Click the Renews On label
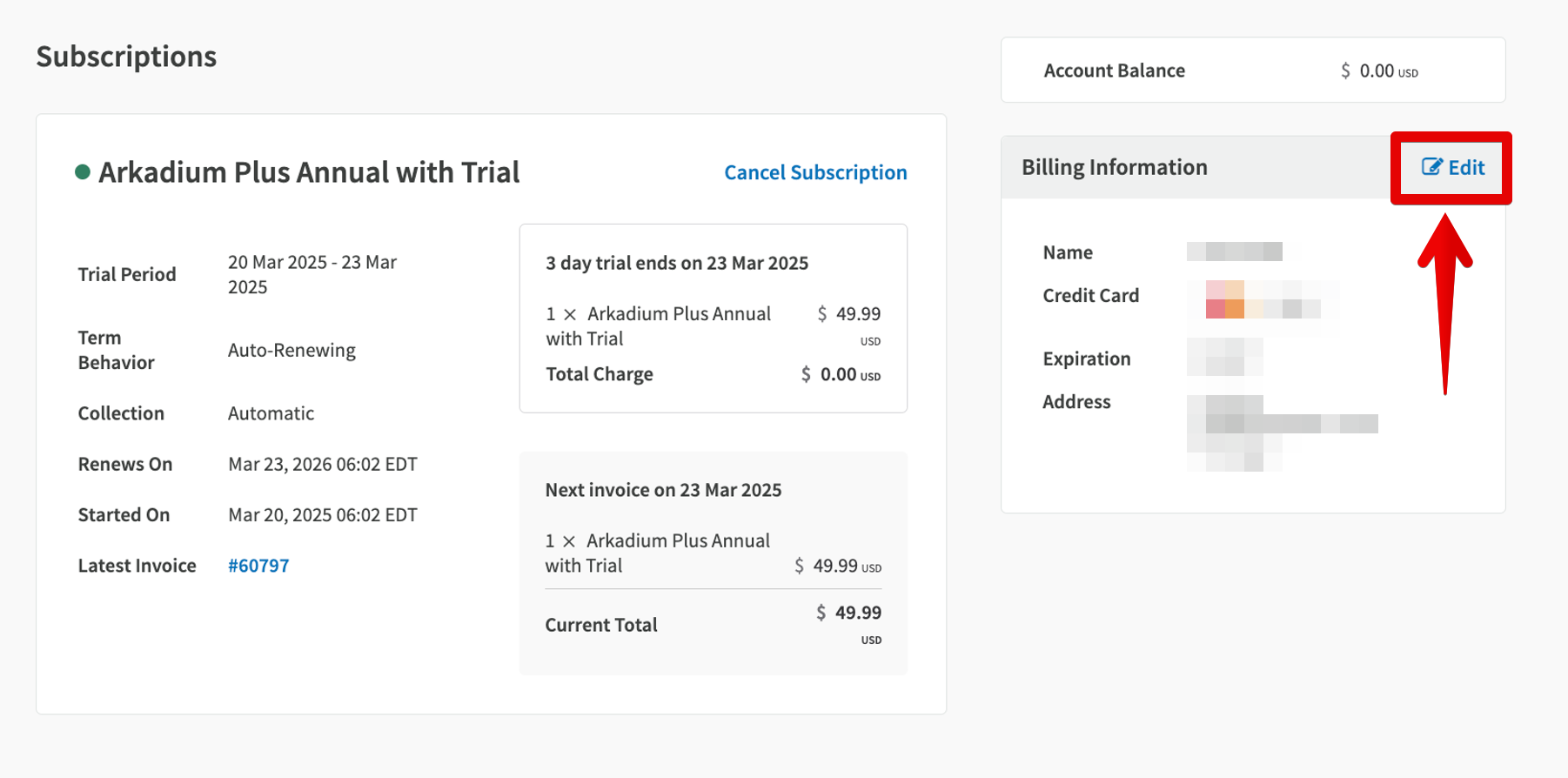Screen dimensions: 1568x778 [125, 464]
